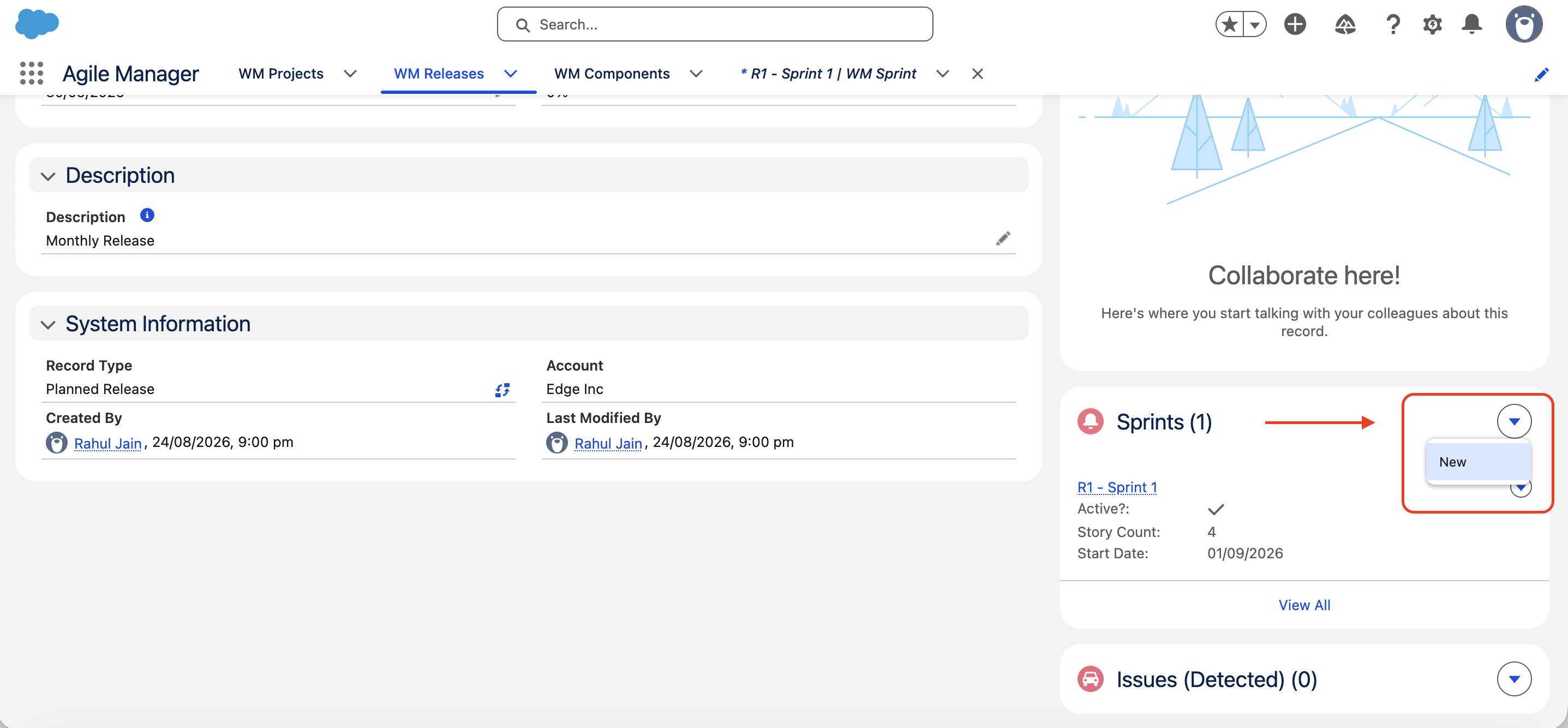Click the Issues (Detected) list icon
The width and height of the screenshot is (1568, 728).
(x=1090, y=679)
